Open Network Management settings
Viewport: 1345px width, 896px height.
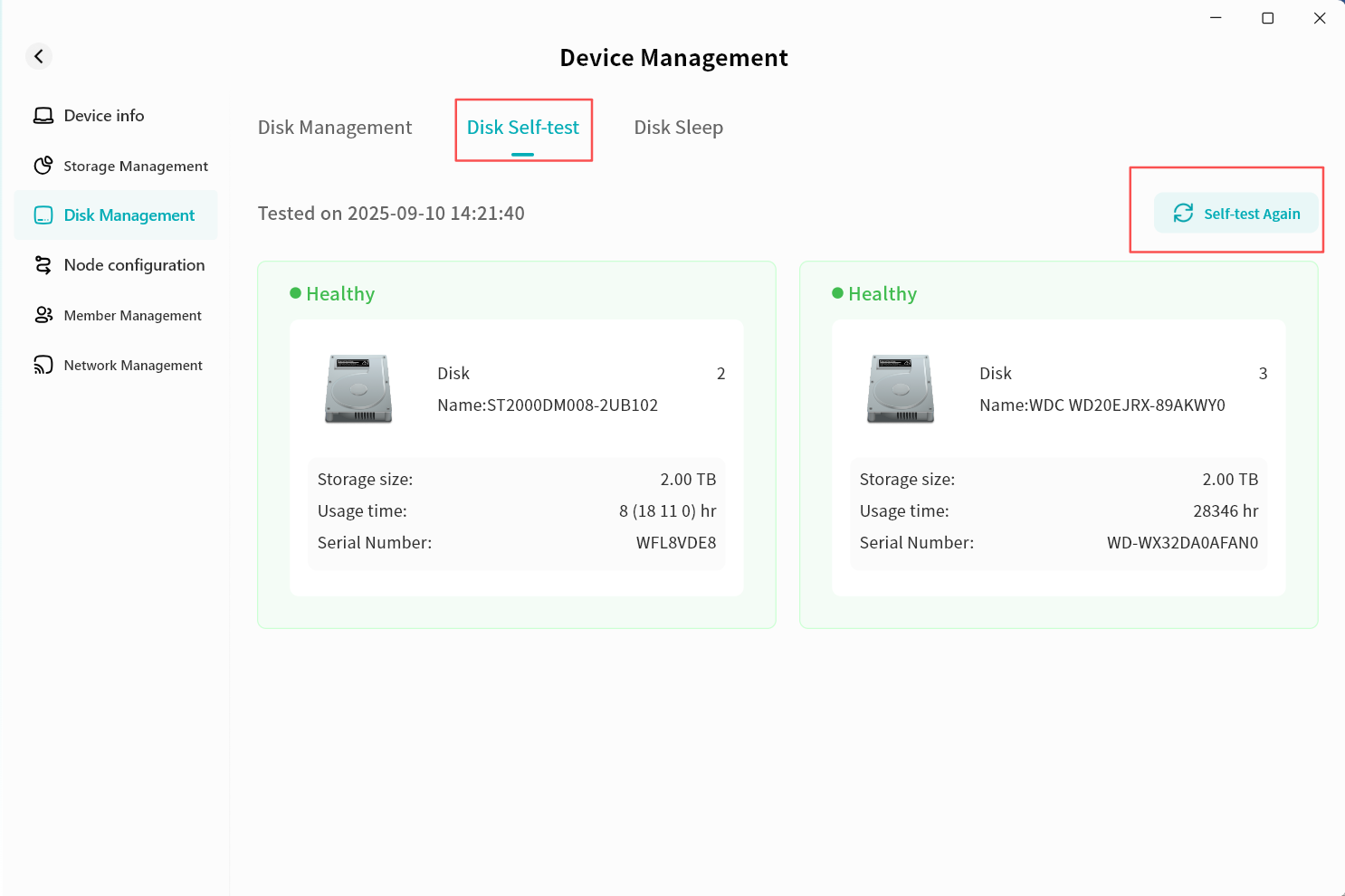tap(133, 365)
